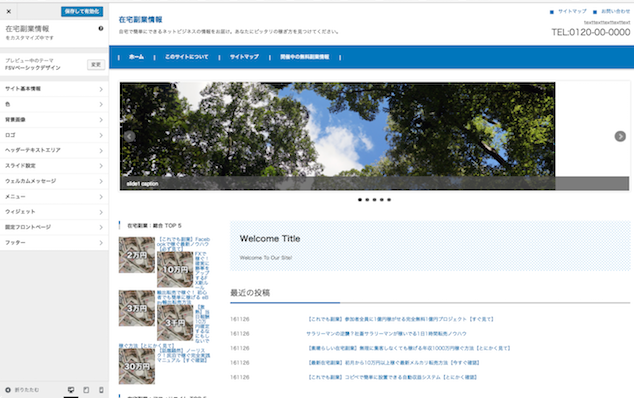Select the fifth slider pagination dot
The width and height of the screenshot is (634, 398).
tap(389, 200)
